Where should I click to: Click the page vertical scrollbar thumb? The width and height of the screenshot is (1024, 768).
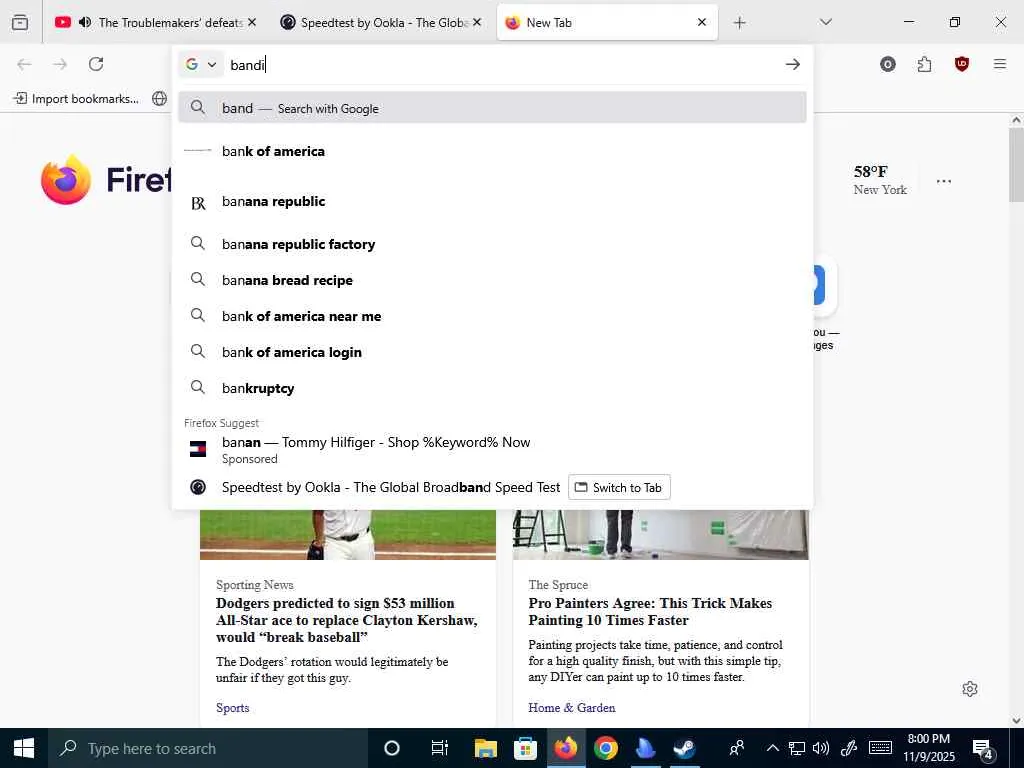(x=1016, y=165)
